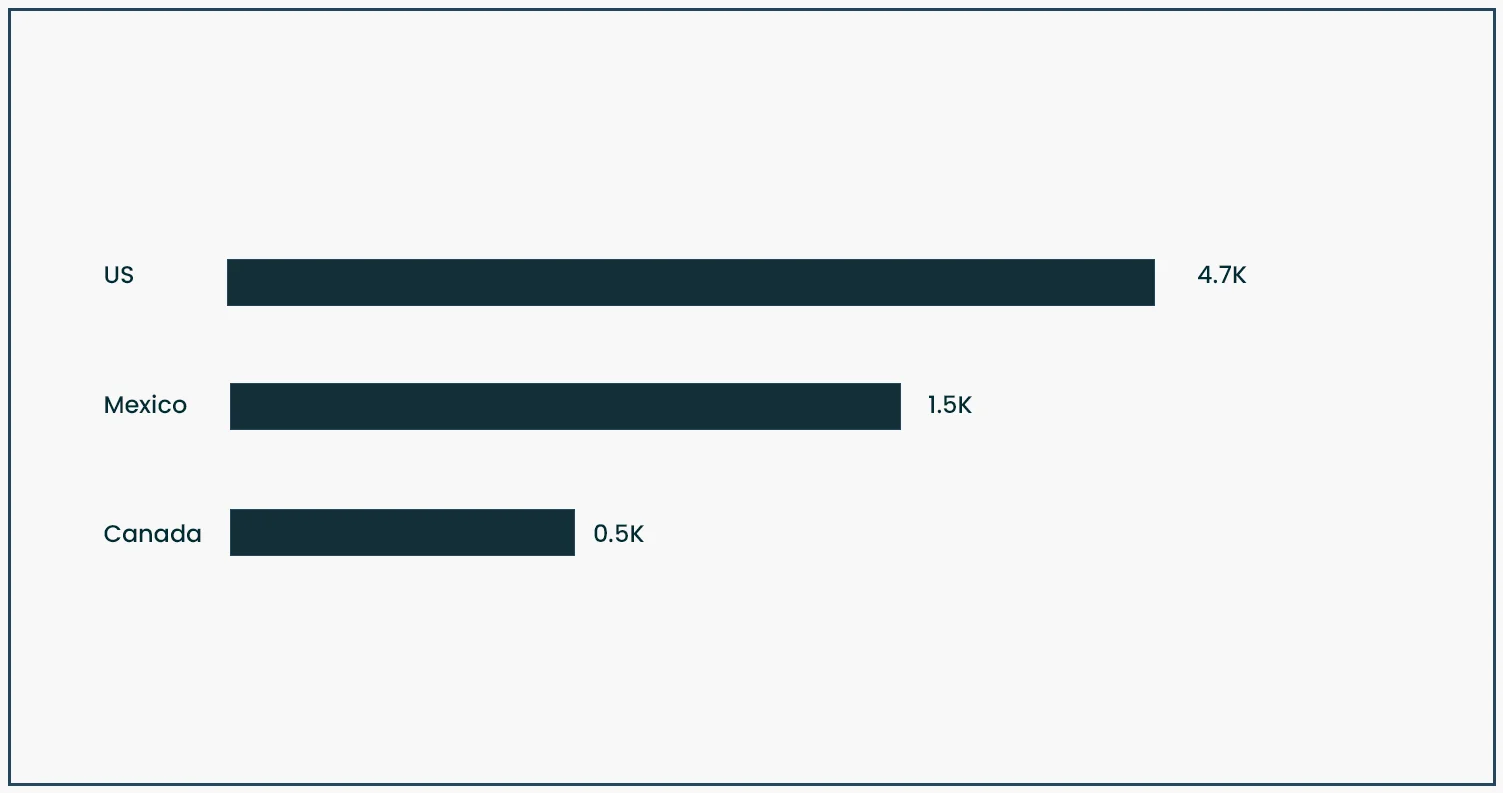Select the Mexico country label

145,405
